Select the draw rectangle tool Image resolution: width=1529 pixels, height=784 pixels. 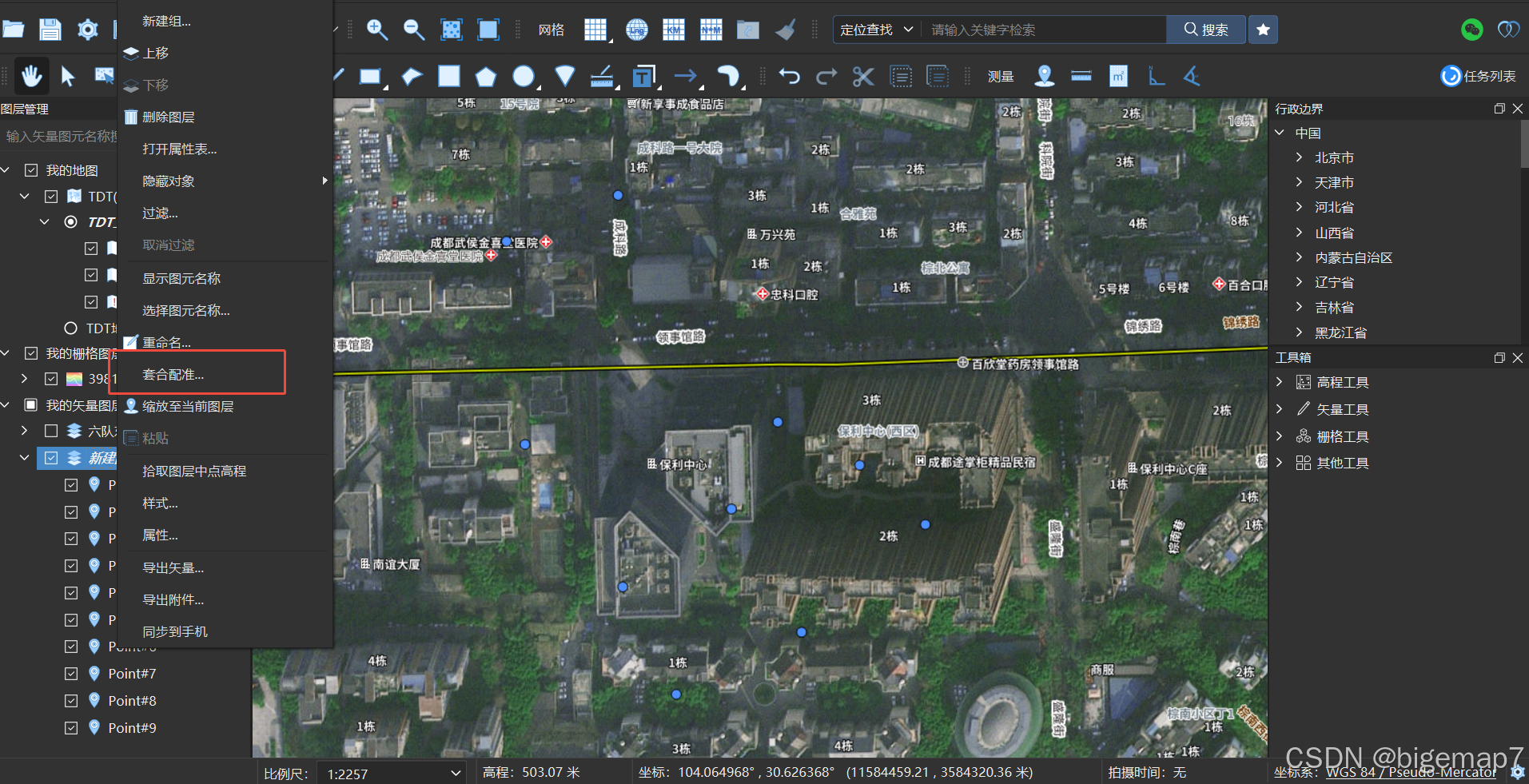(370, 77)
